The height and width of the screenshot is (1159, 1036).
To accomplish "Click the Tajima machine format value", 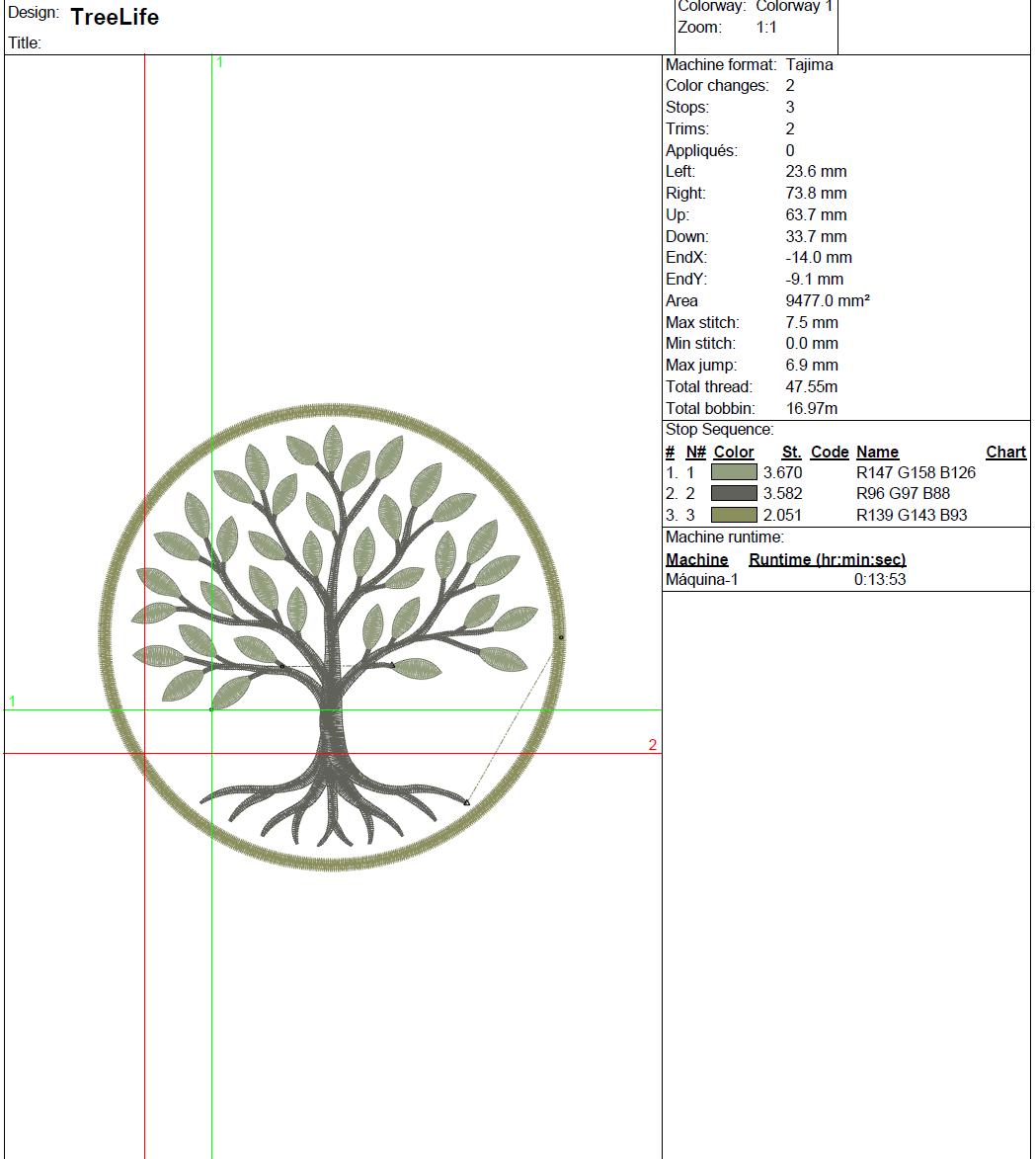I will click(x=809, y=64).
